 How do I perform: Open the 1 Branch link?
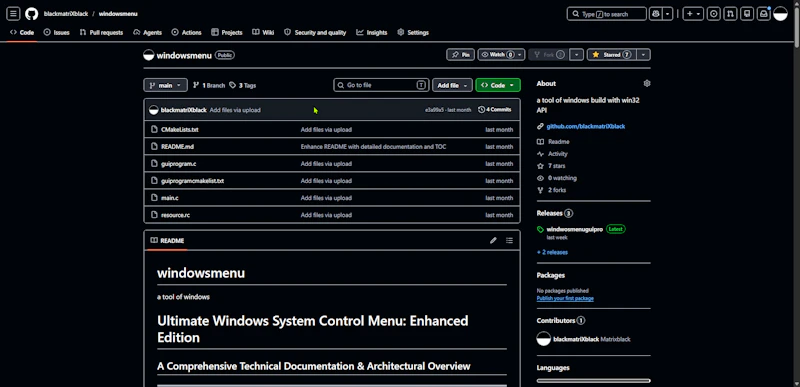(x=209, y=85)
